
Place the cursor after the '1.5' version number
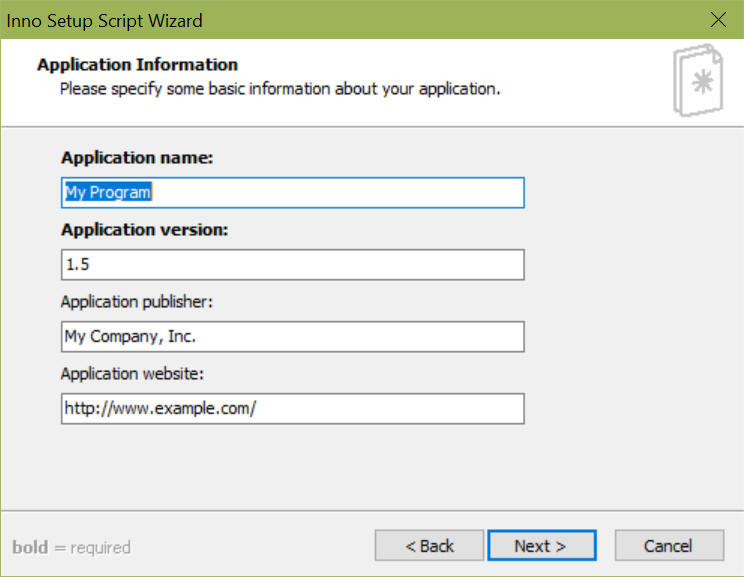(91, 265)
